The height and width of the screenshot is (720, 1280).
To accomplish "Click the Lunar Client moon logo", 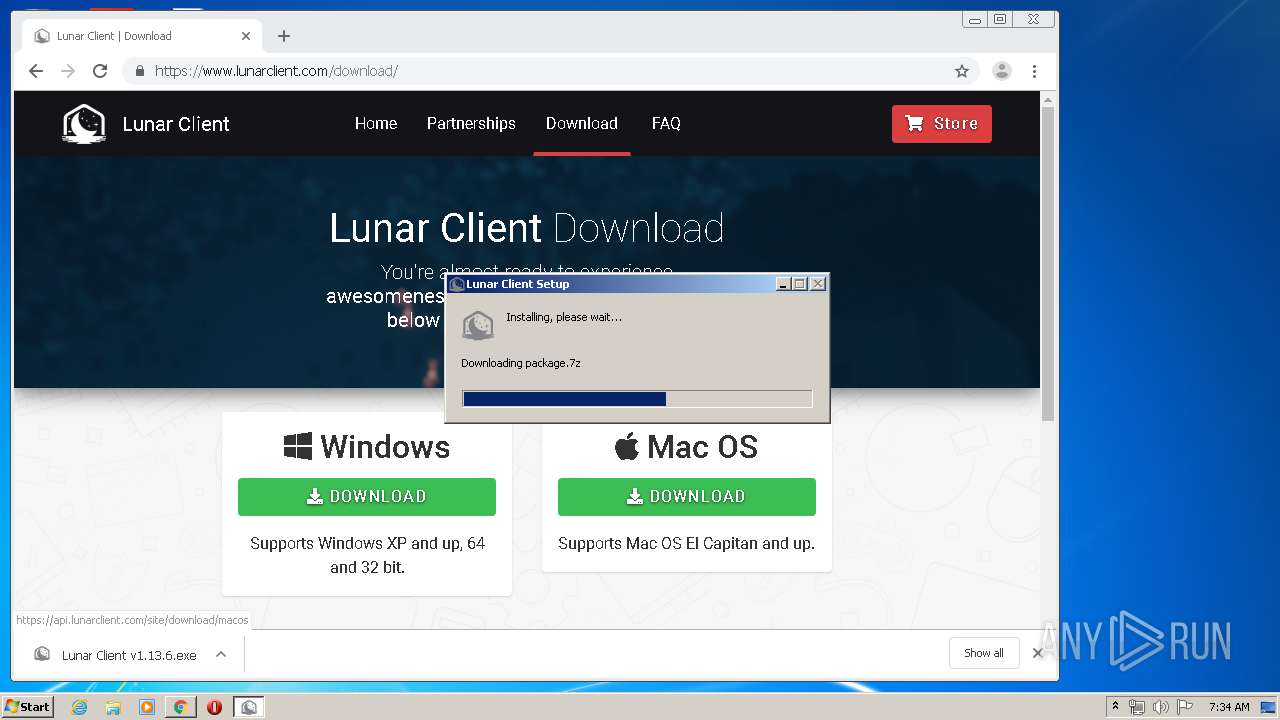I will pos(84,124).
